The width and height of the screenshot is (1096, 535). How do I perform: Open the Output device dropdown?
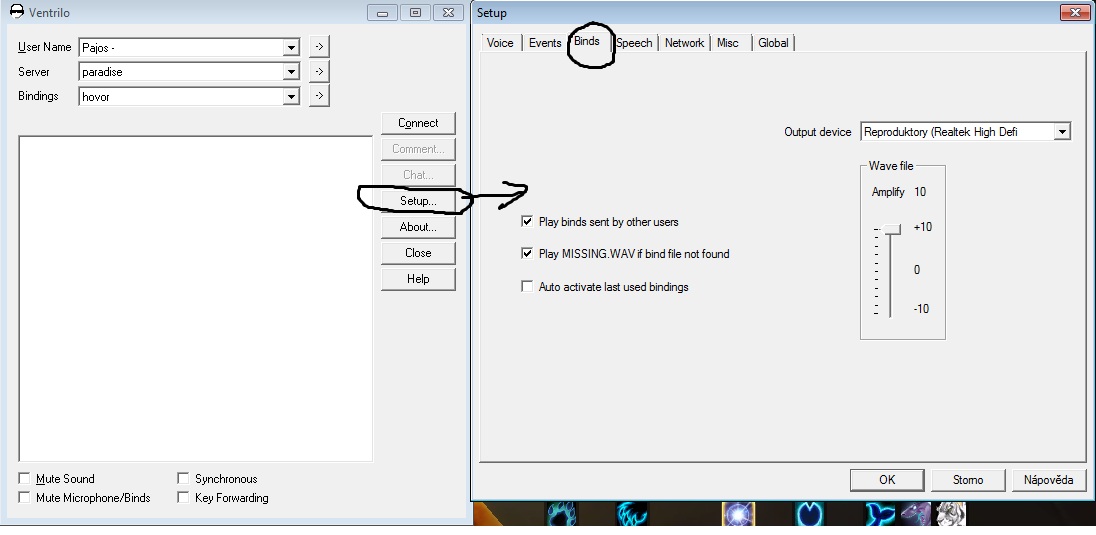pyautogui.click(x=1062, y=131)
